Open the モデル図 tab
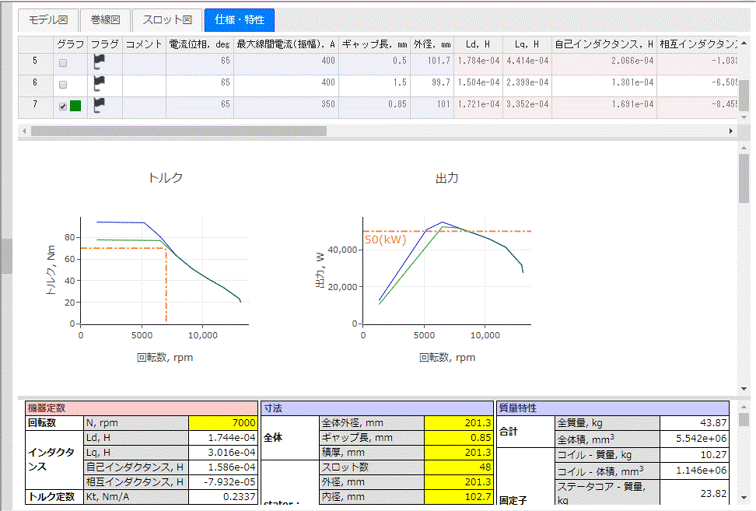 (x=48, y=20)
